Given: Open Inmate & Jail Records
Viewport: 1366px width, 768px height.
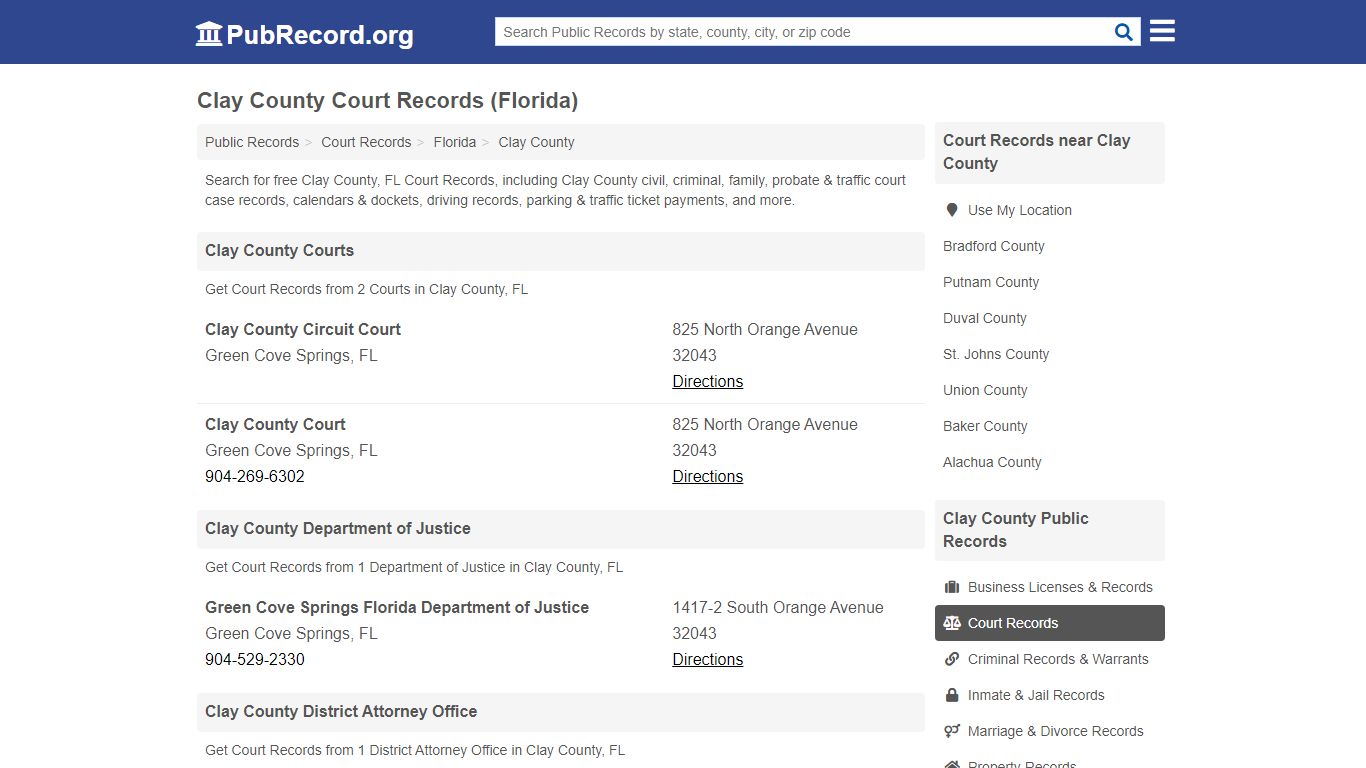Looking at the screenshot, I should [x=1050, y=695].
